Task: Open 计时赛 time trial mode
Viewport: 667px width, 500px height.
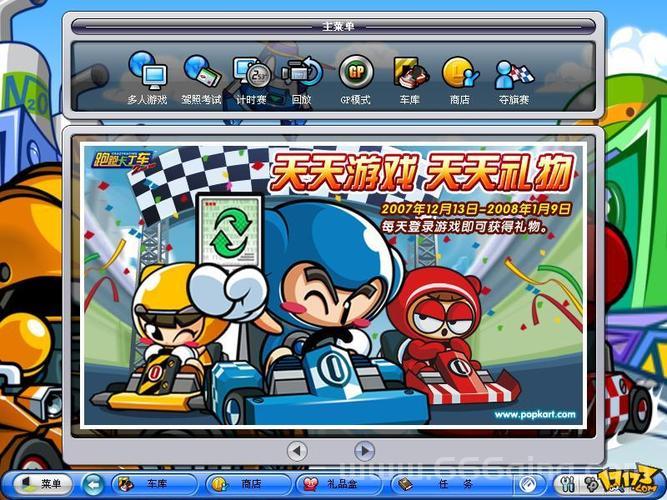Action: click(252, 80)
